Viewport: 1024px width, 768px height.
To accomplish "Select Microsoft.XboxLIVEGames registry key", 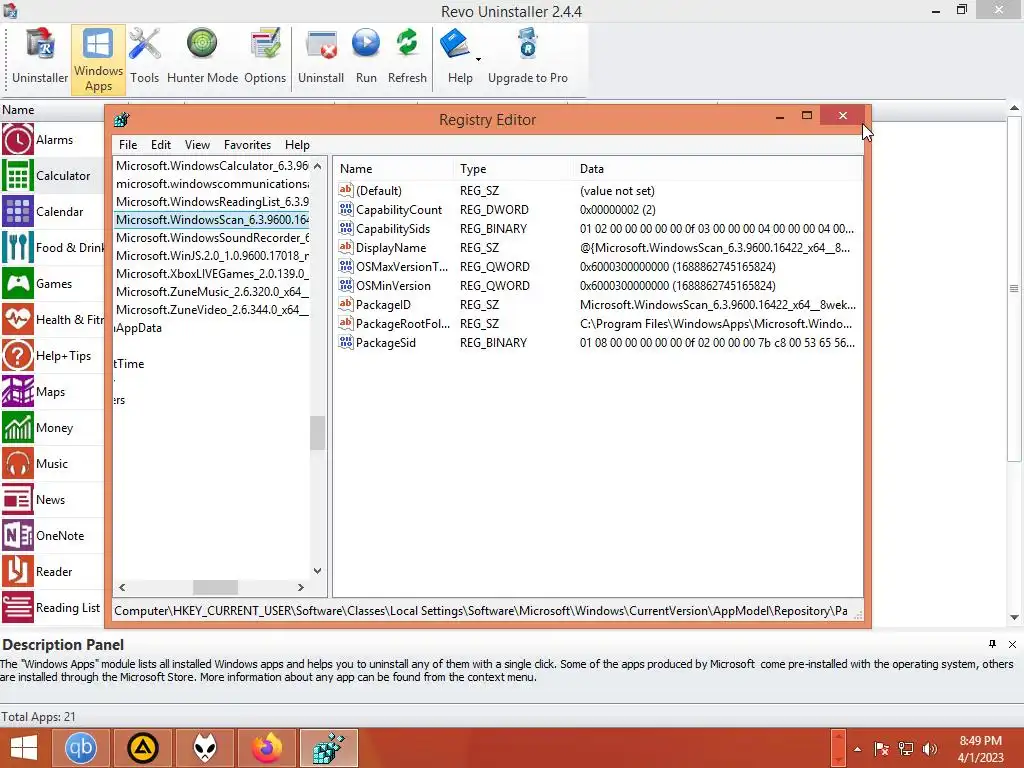I will [x=212, y=274].
